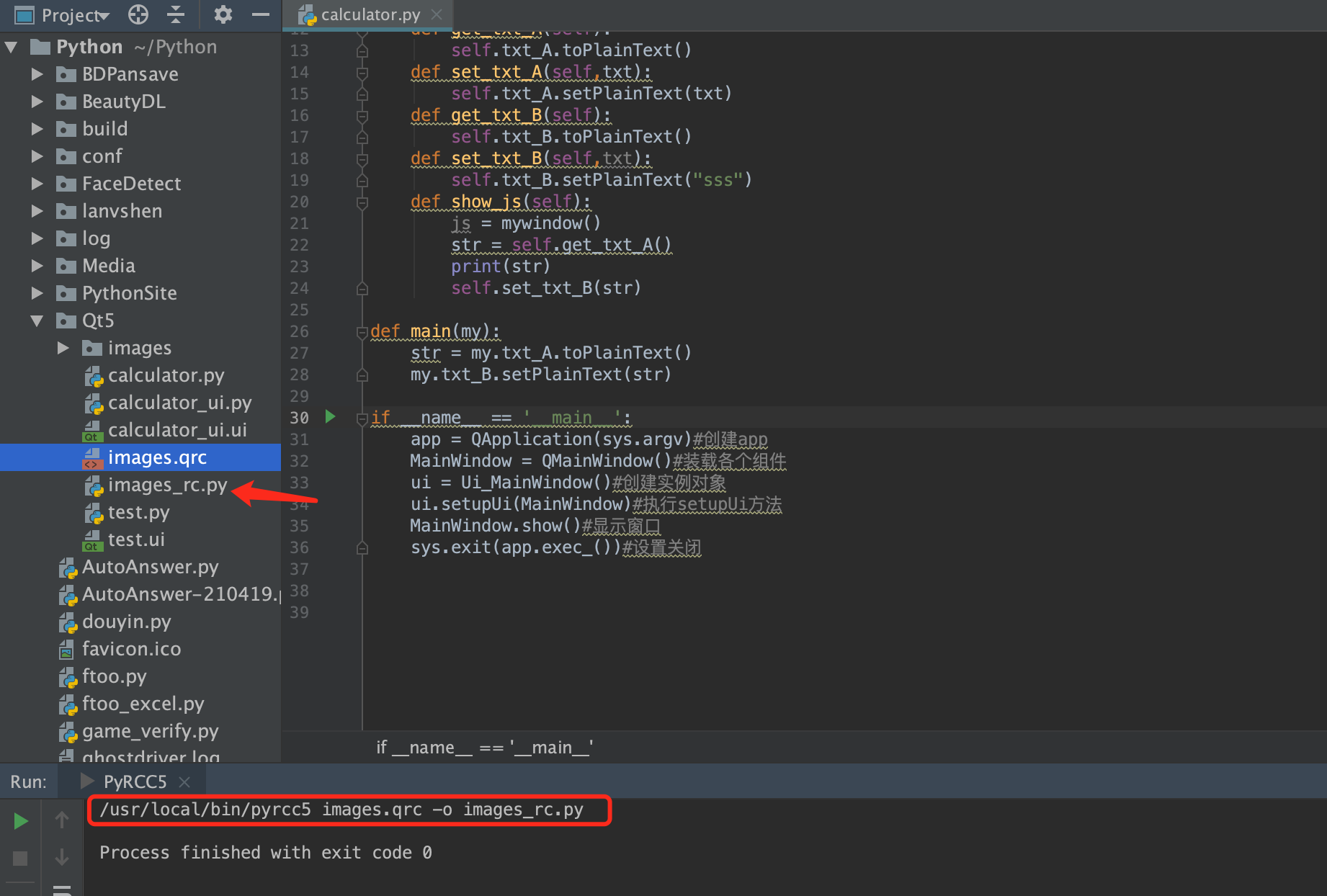Select images_rc.py in the project tree

166,485
